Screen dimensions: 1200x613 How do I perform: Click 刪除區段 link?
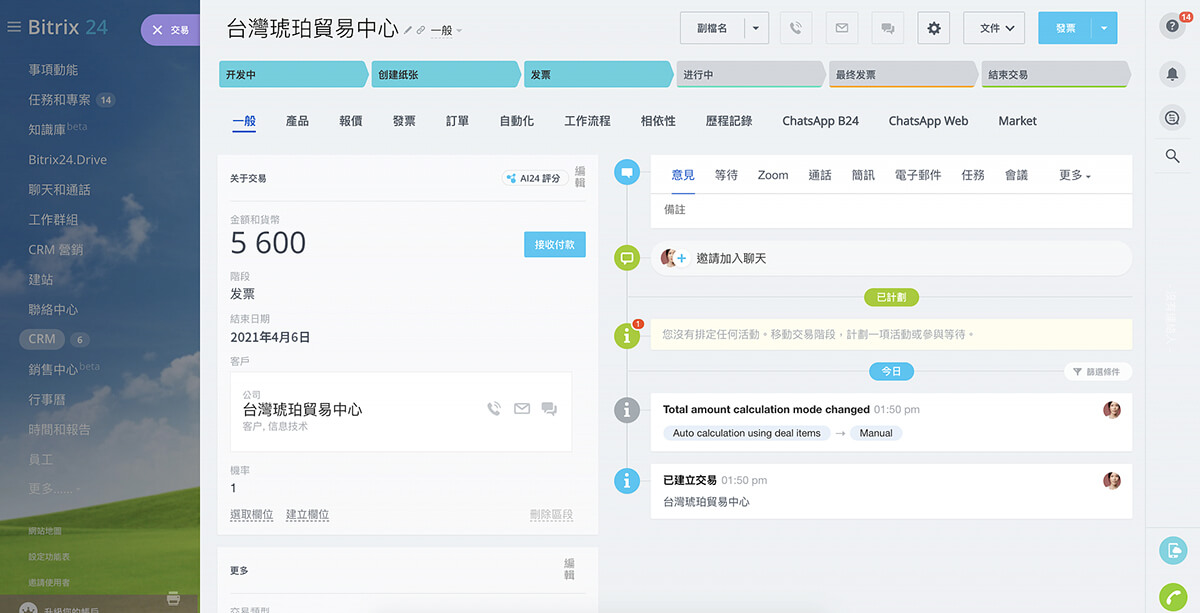point(551,515)
